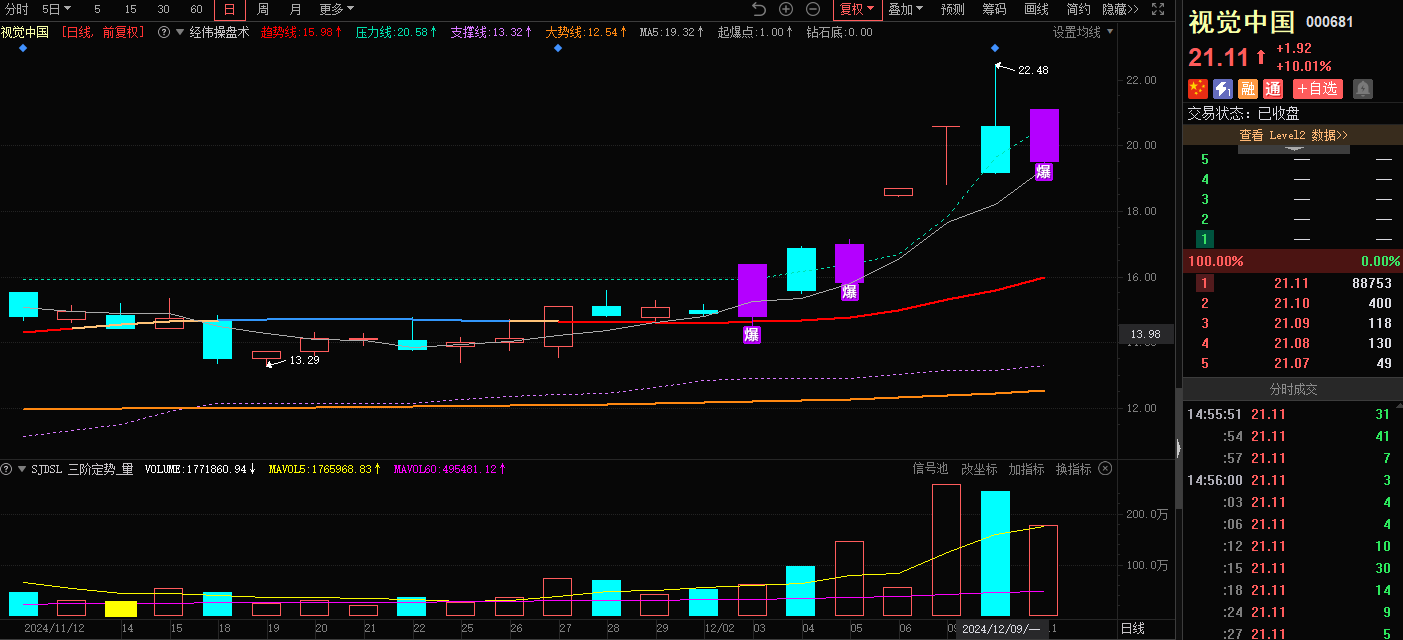The height and width of the screenshot is (640, 1403).
Task: Click the 趋势线:15.98 indicator value
Action: point(301,31)
